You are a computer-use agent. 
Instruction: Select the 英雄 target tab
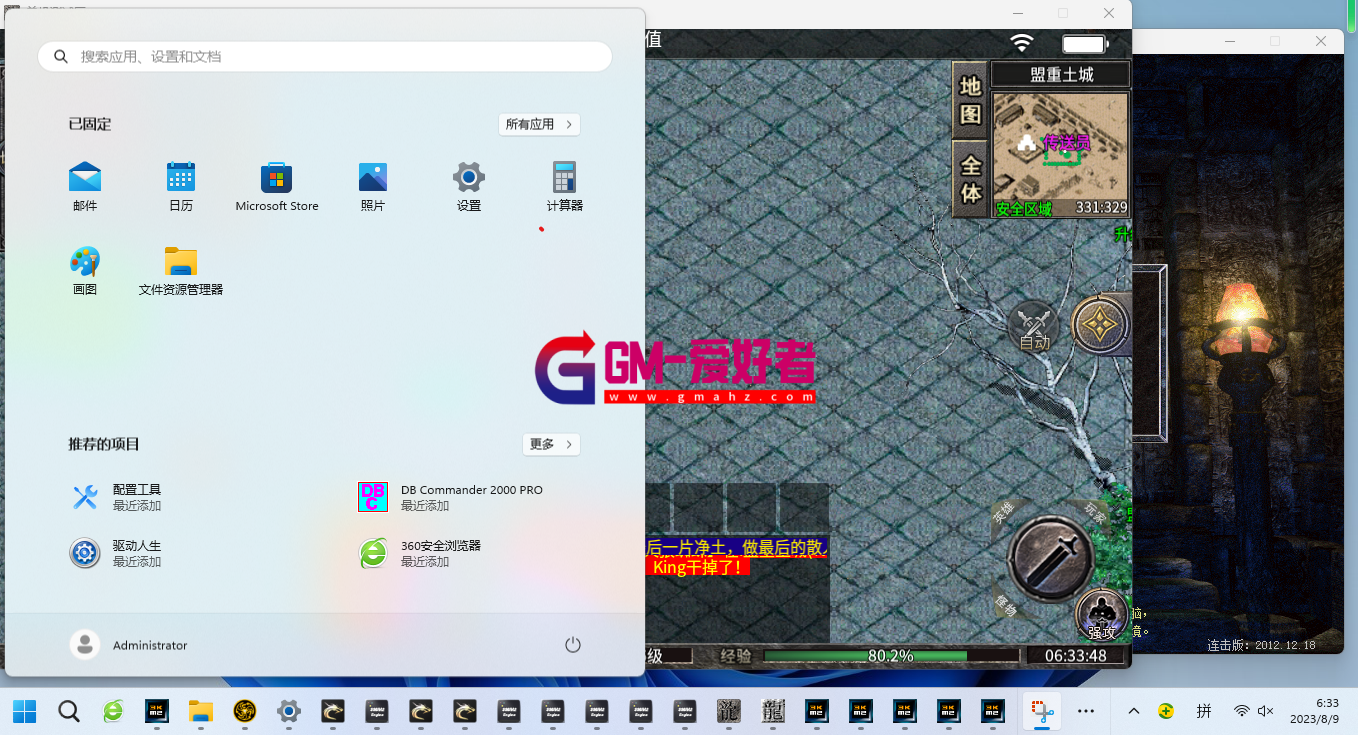tap(1003, 513)
